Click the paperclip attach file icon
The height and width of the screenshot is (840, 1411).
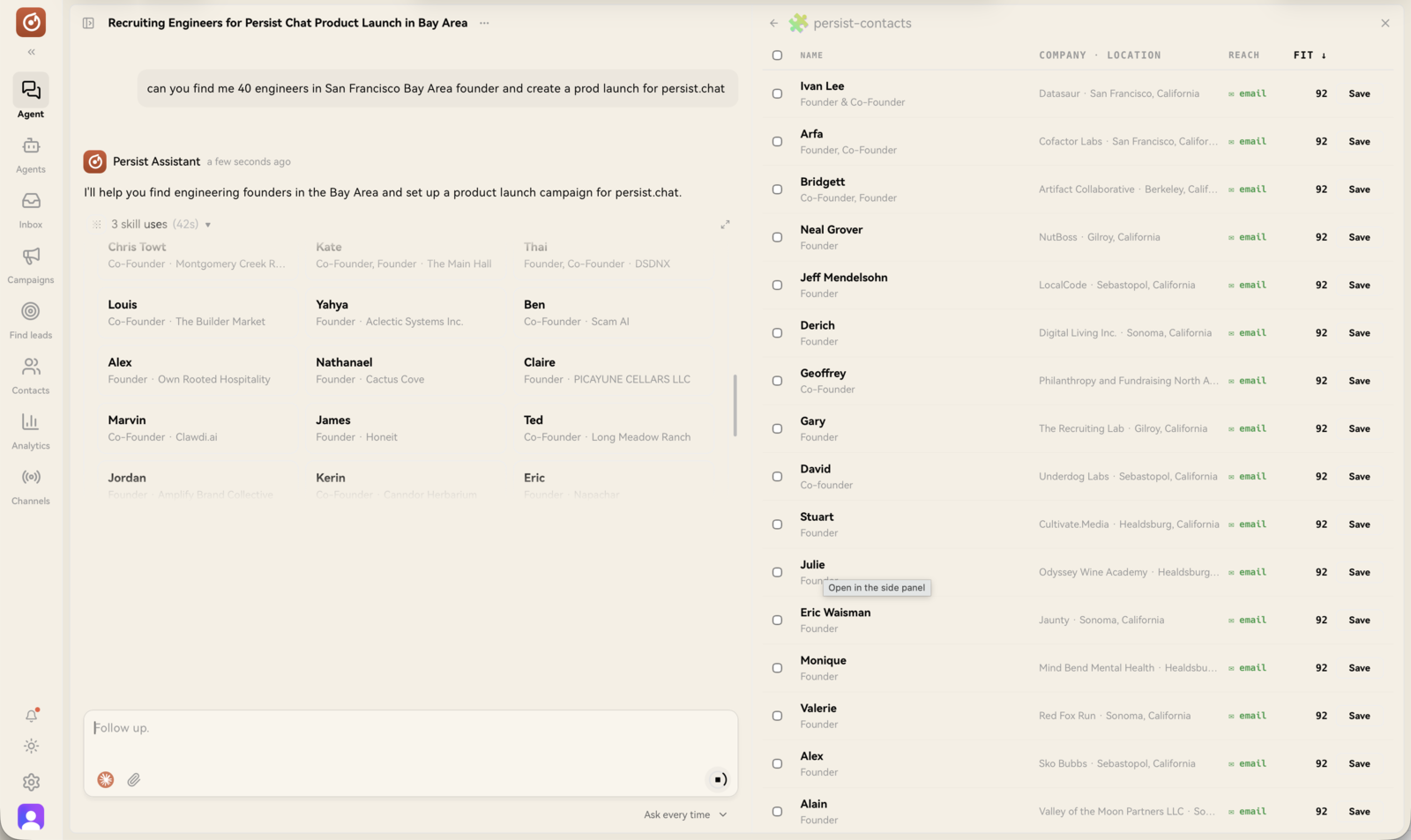134,780
